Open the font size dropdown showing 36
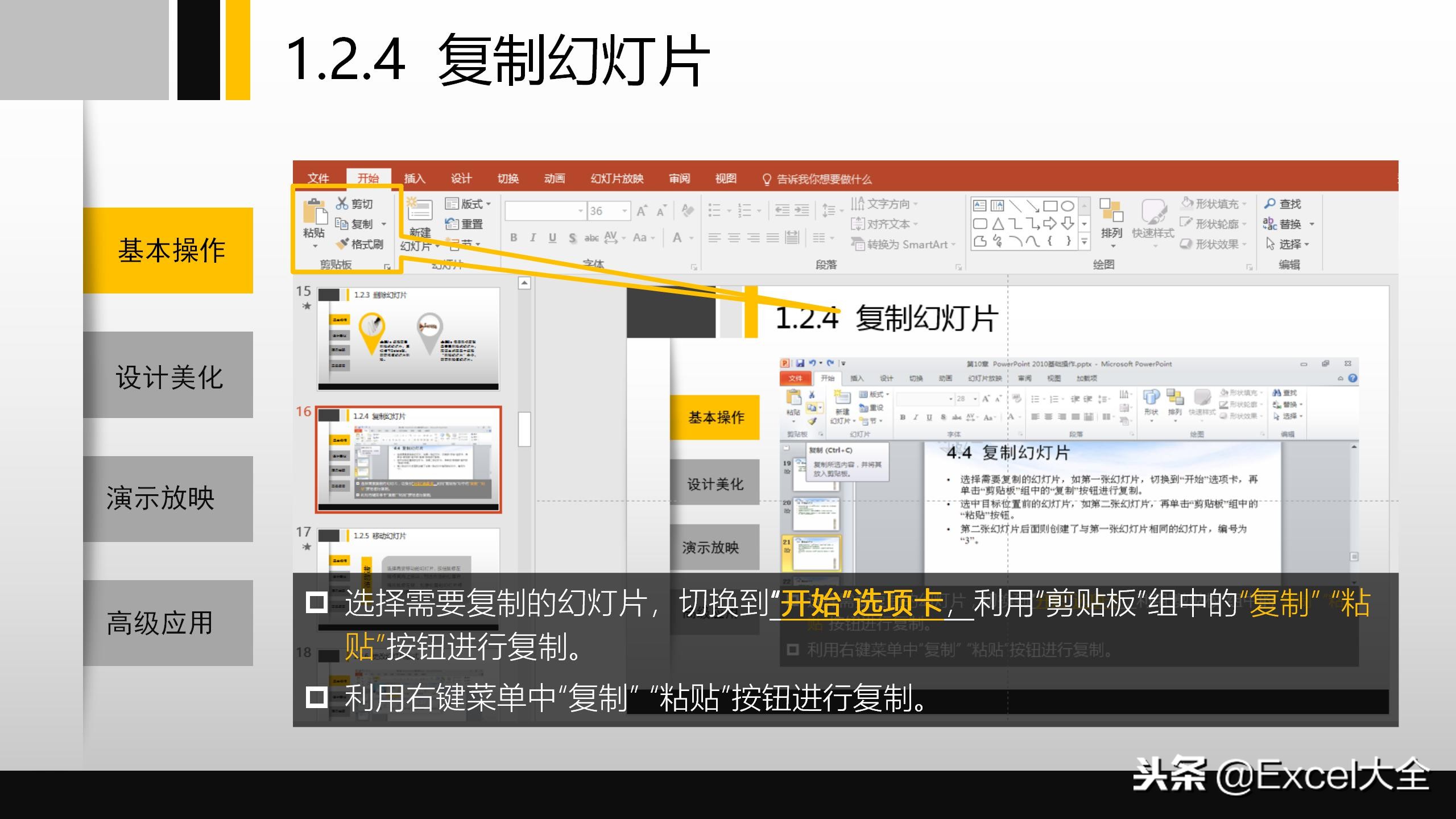 coord(624,210)
